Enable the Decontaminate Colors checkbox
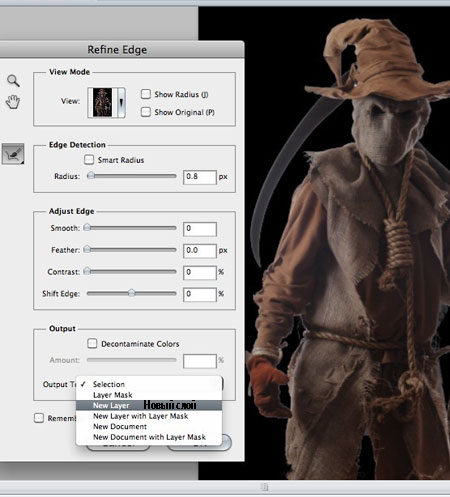Screen dimensions: 450x497 click(92, 343)
